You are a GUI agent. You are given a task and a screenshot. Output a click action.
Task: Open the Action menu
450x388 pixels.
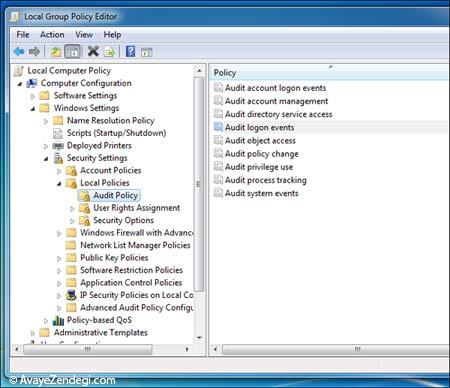(x=52, y=35)
